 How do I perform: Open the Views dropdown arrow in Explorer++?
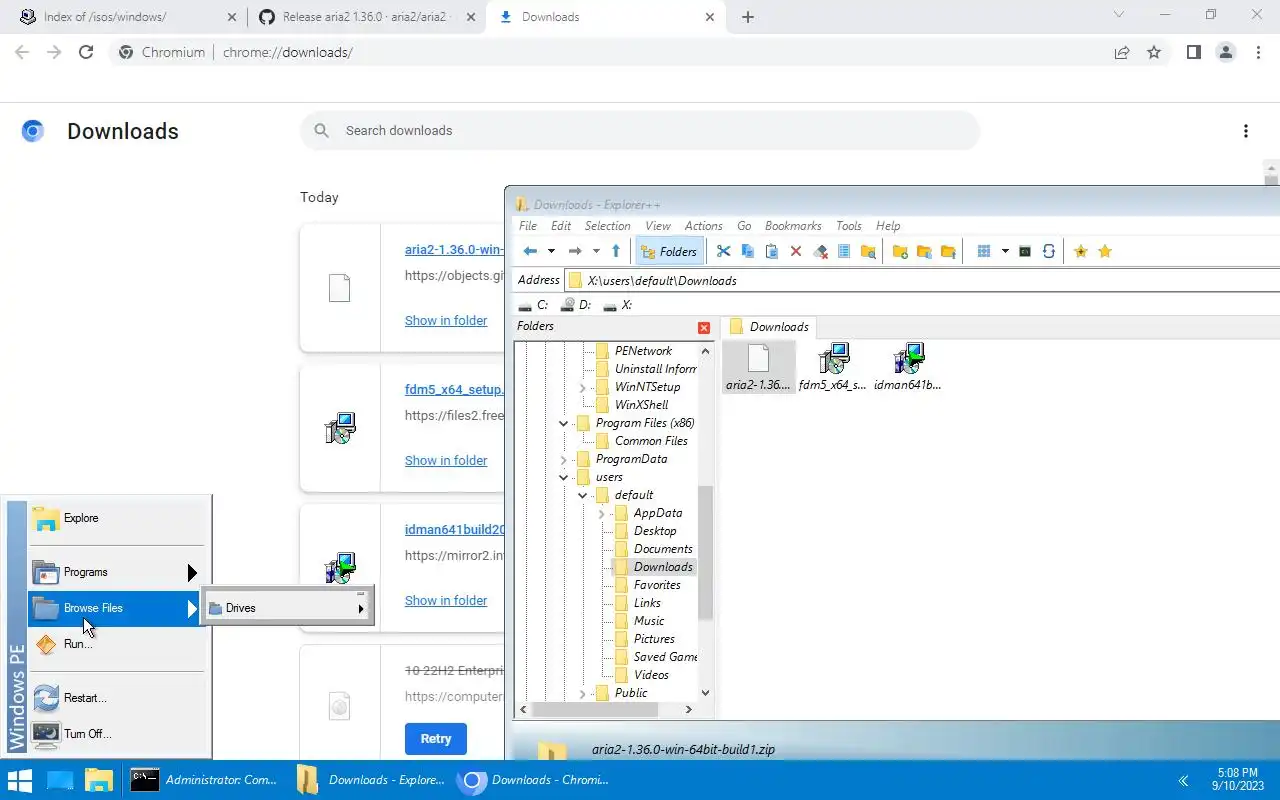point(1005,251)
